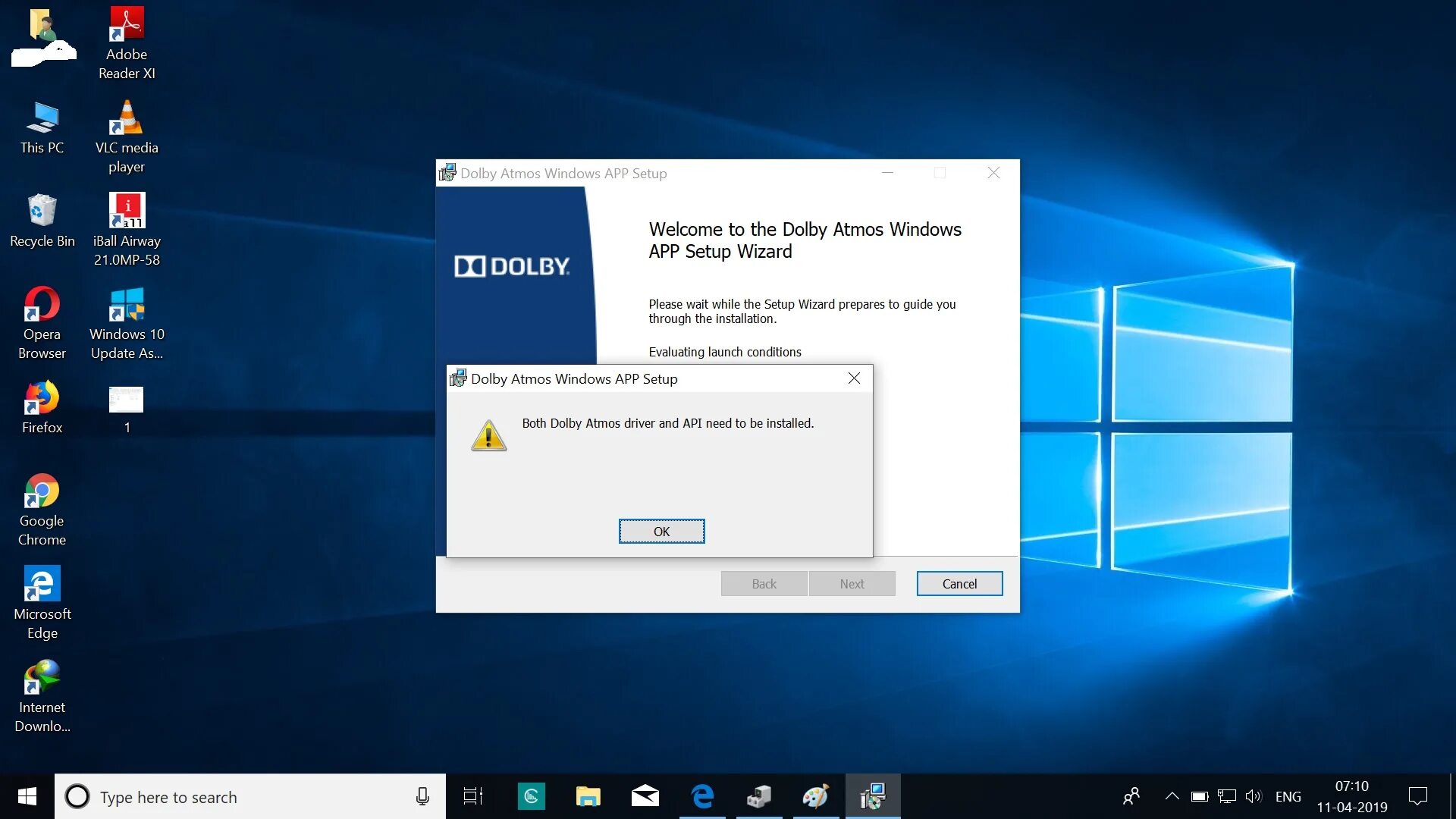Click the taskbar search box
This screenshot has width=1456, height=819.
coord(243,796)
